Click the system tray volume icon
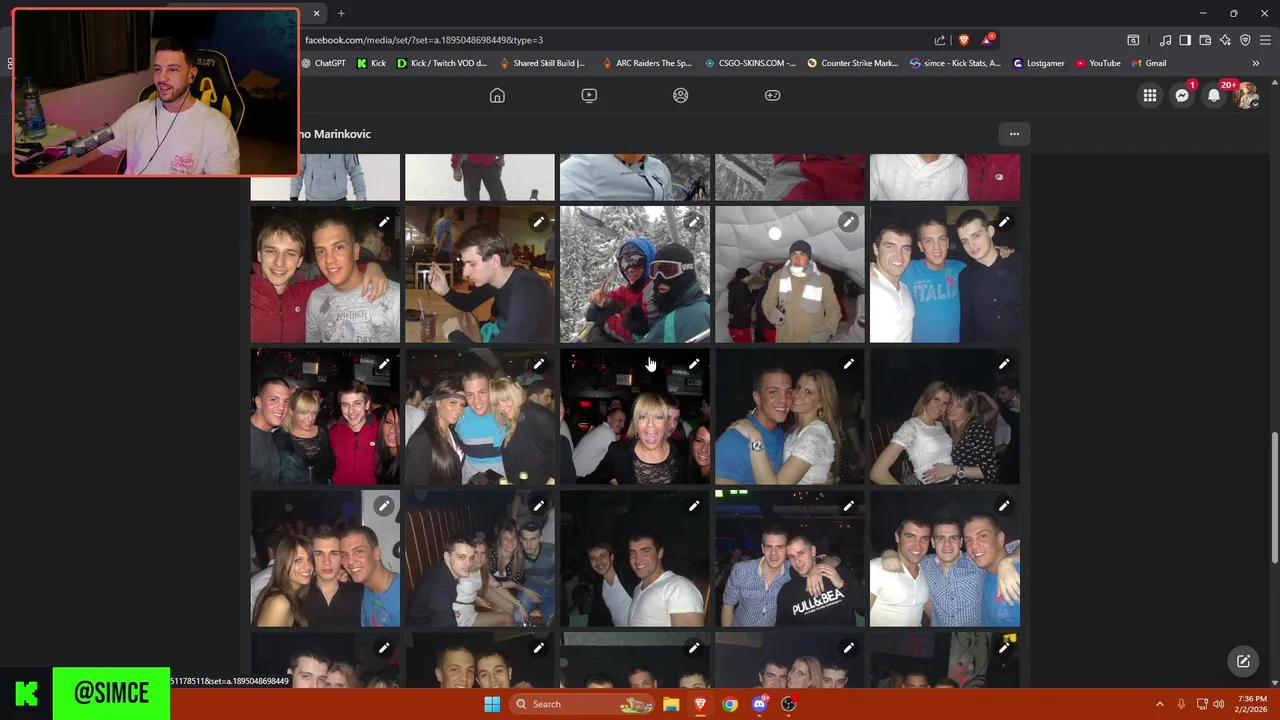 tap(1218, 704)
